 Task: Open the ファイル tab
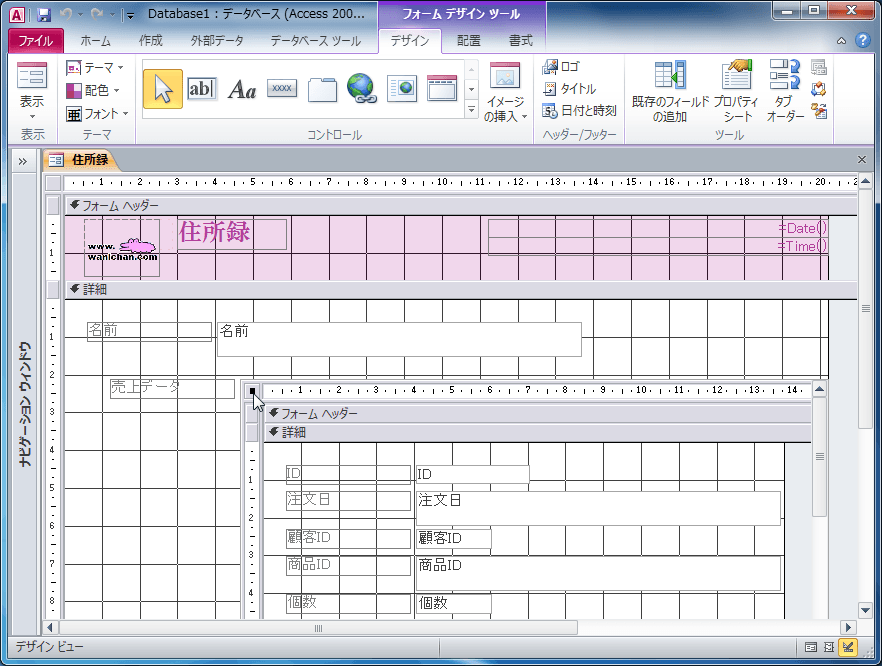(x=35, y=40)
